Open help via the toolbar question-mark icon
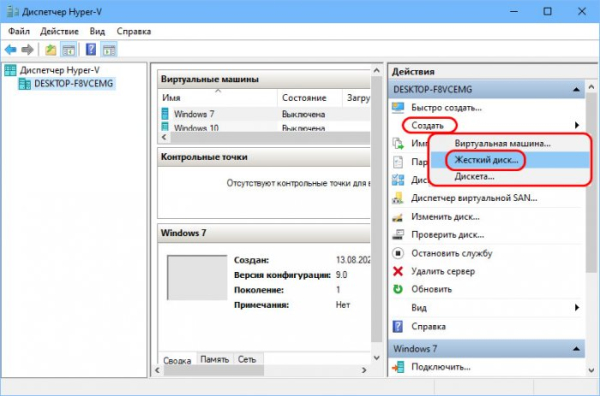 point(91,49)
